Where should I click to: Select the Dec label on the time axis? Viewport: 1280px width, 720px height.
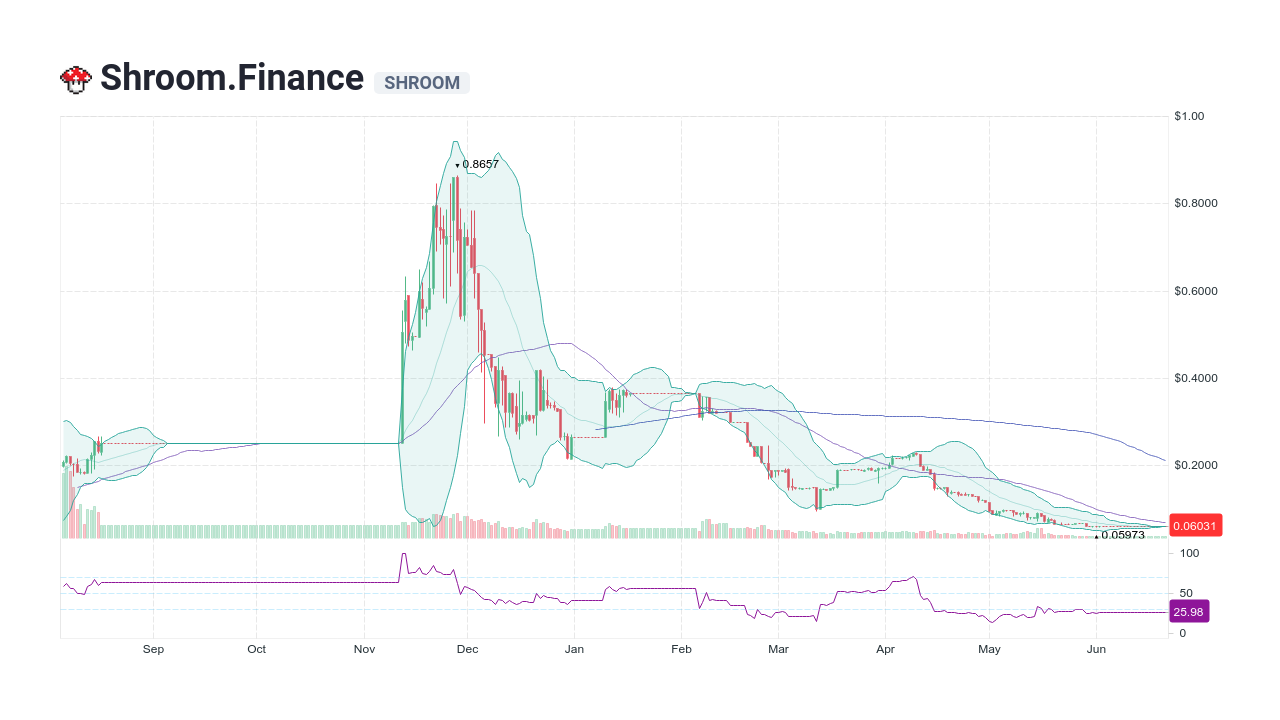point(467,649)
